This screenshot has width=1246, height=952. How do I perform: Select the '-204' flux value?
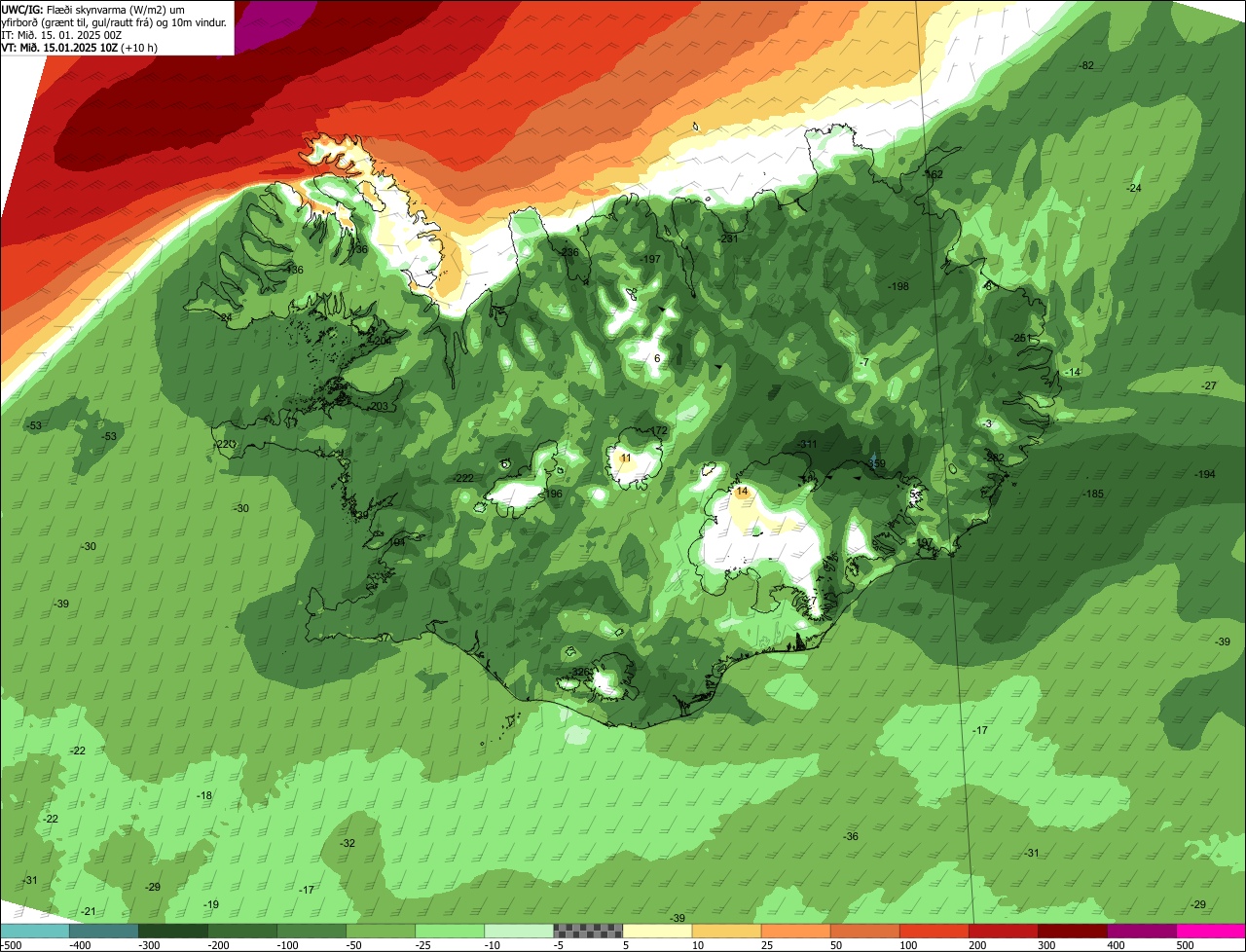click(x=381, y=341)
